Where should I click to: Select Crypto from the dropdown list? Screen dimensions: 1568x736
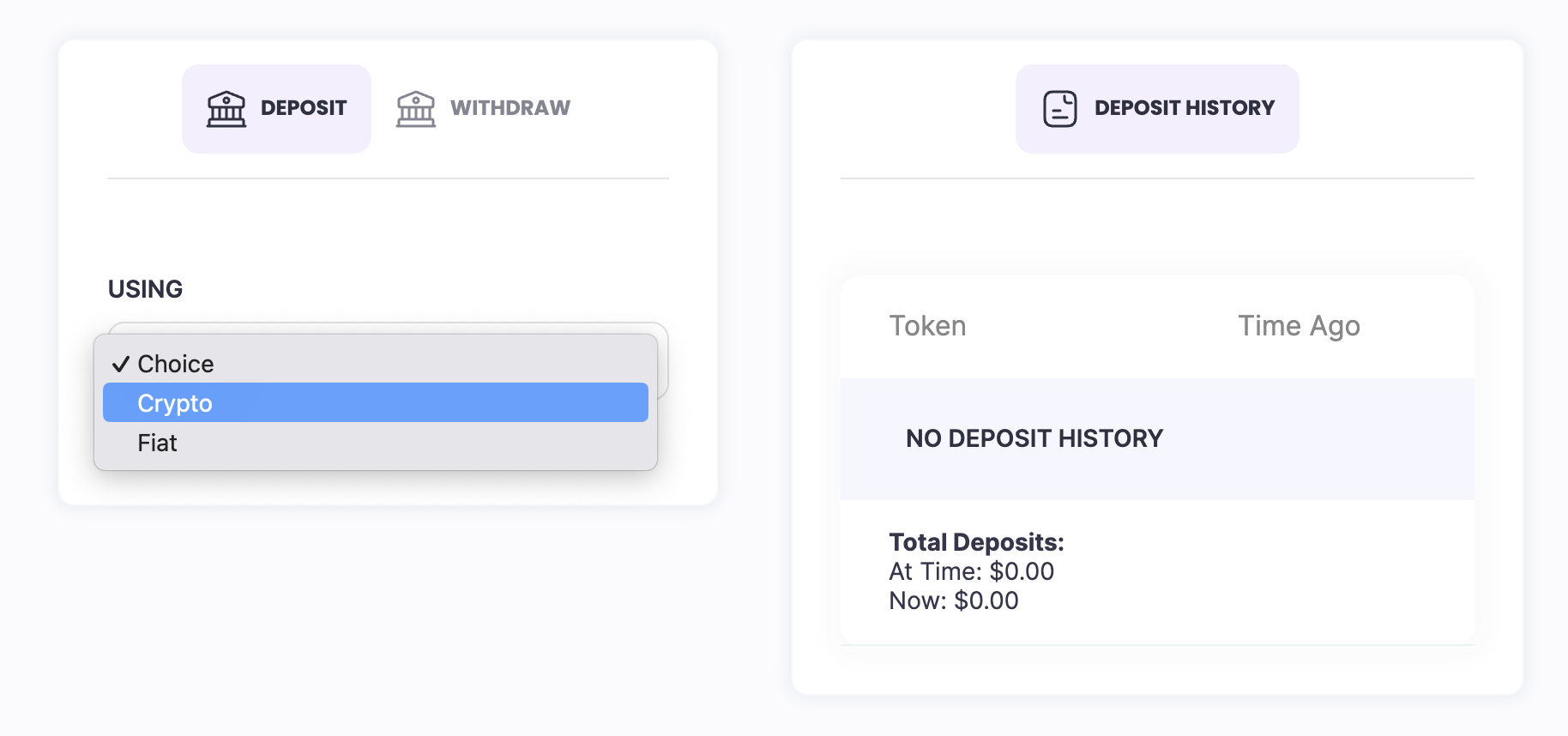175,403
